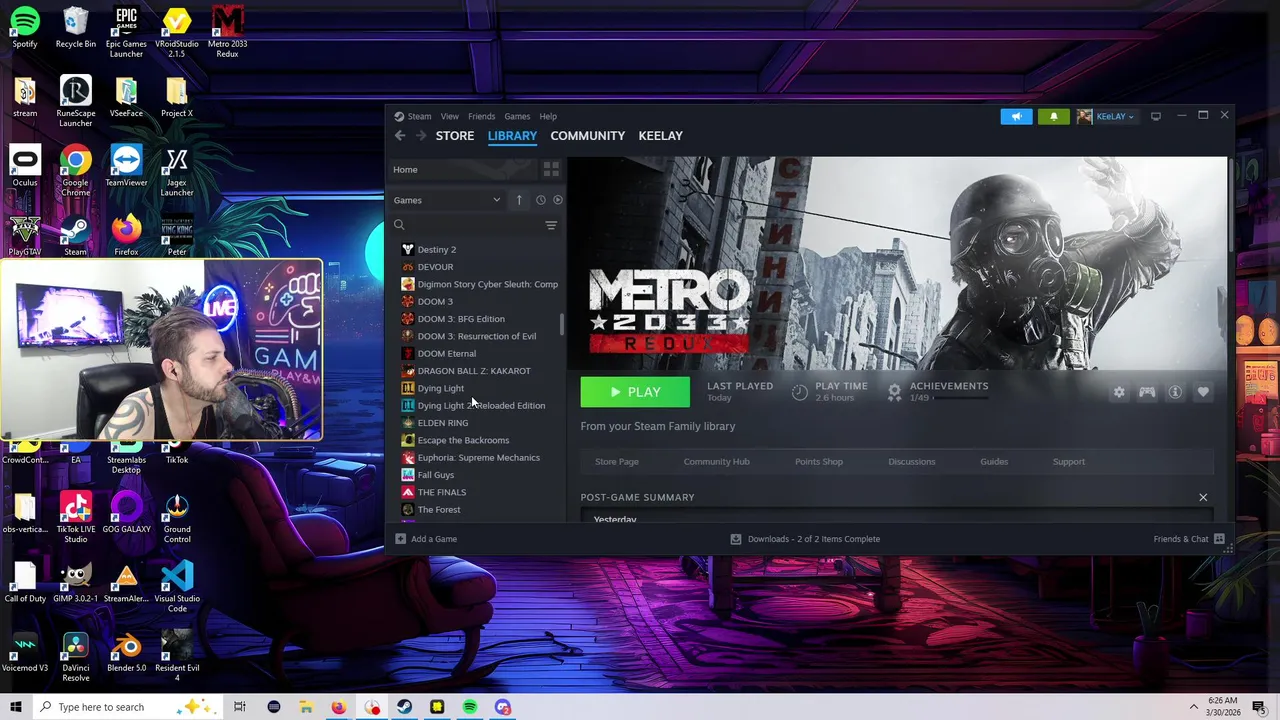Favorite Metro 2033 with heart icon

pyautogui.click(x=1203, y=392)
